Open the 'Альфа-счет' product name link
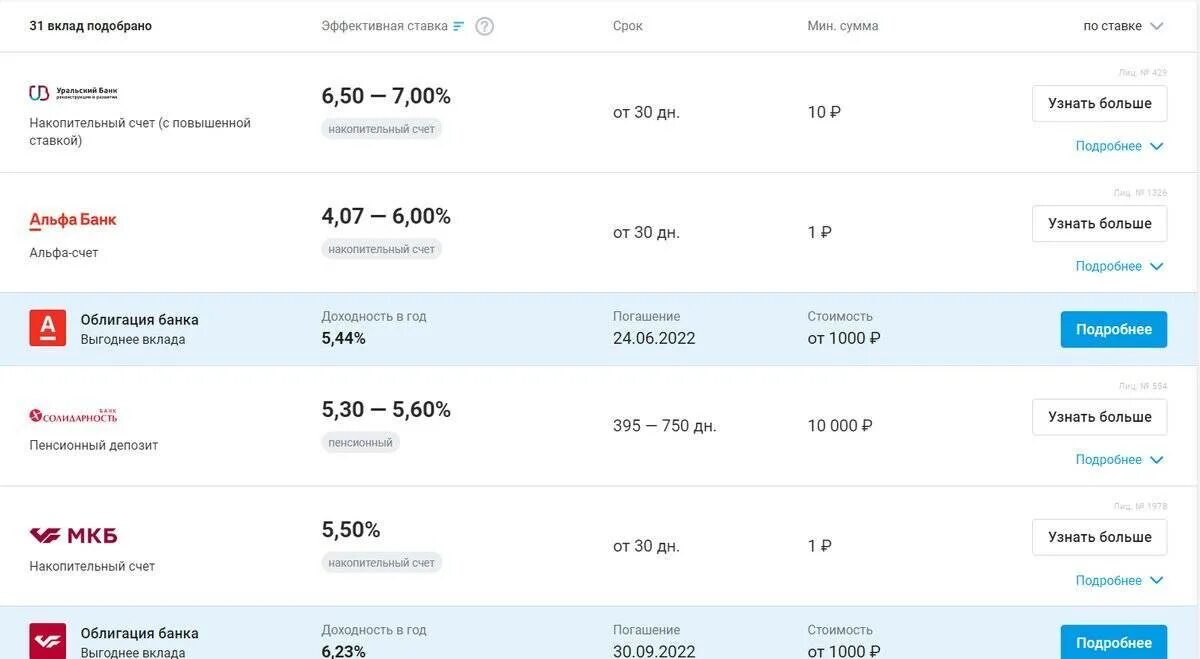Image resolution: width=1200 pixels, height=659 pixels. pyautogui.click(x=64, y=253)
